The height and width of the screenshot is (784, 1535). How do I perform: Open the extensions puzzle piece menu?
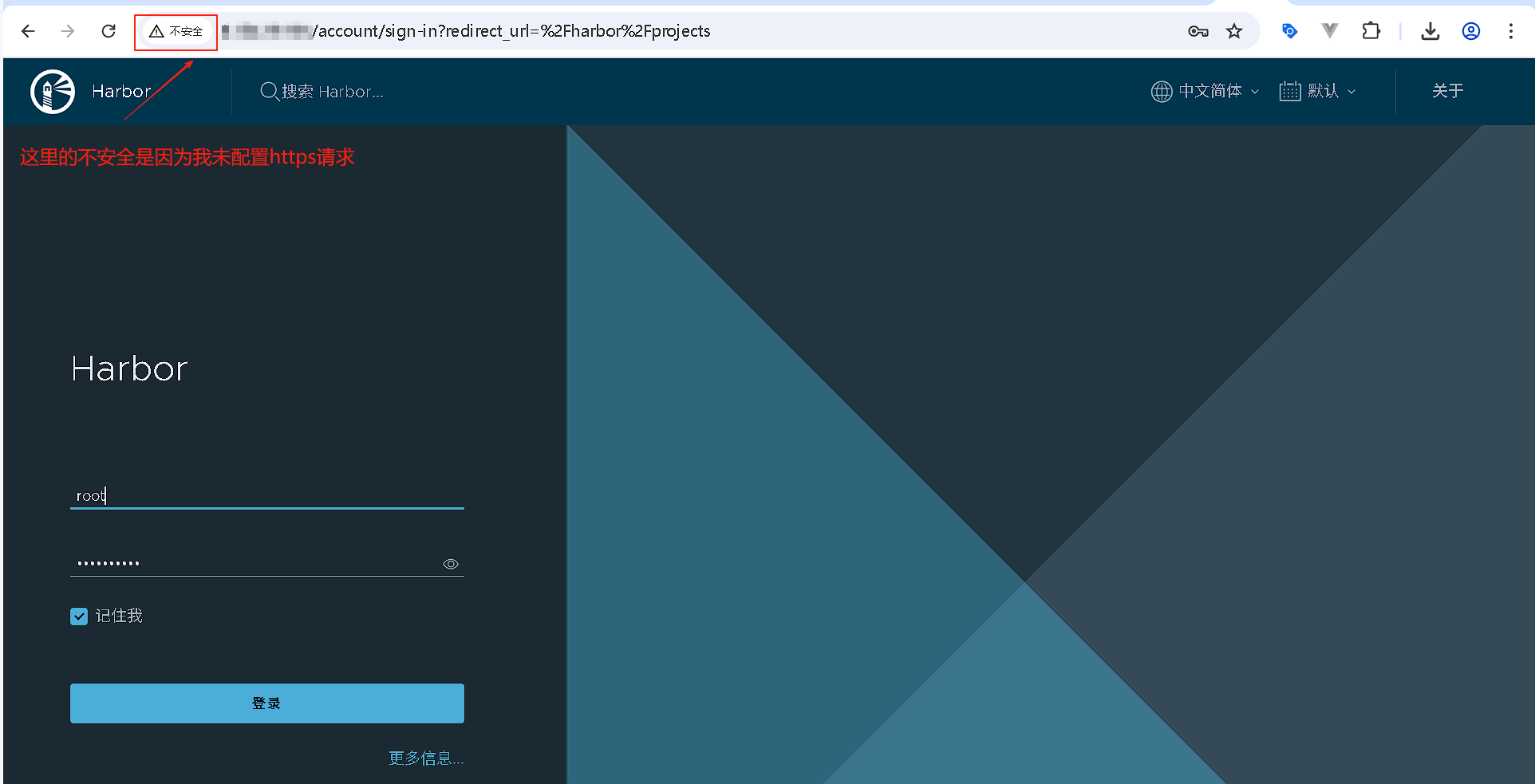1371,31
